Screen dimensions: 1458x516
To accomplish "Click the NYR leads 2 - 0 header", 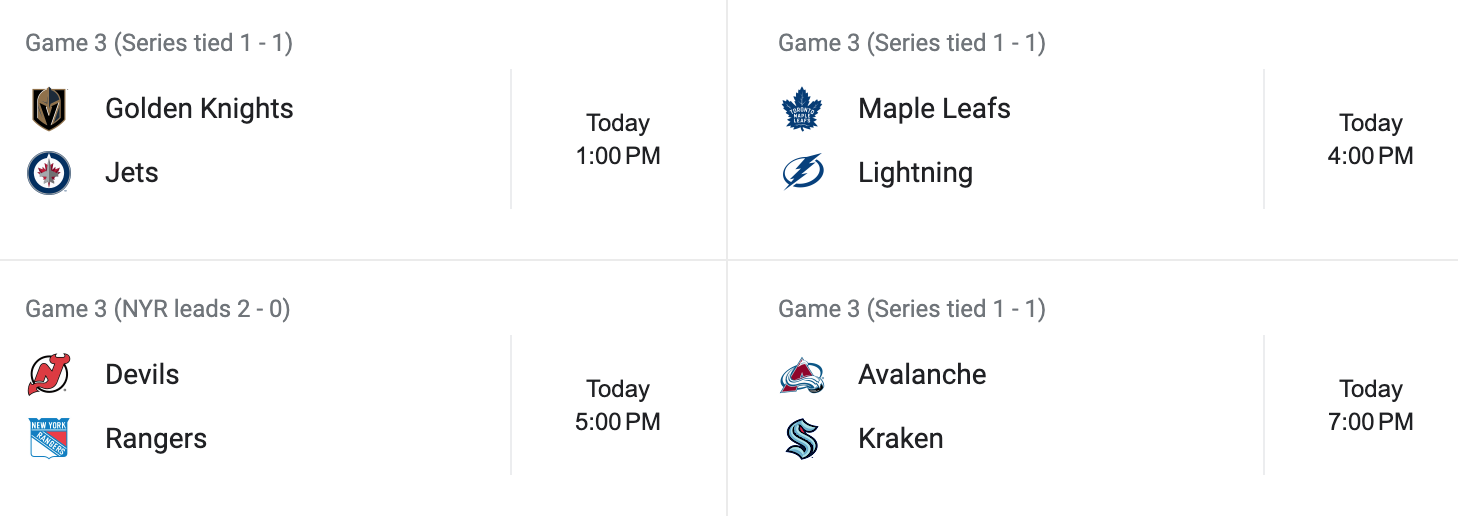I will click(158, 309).
